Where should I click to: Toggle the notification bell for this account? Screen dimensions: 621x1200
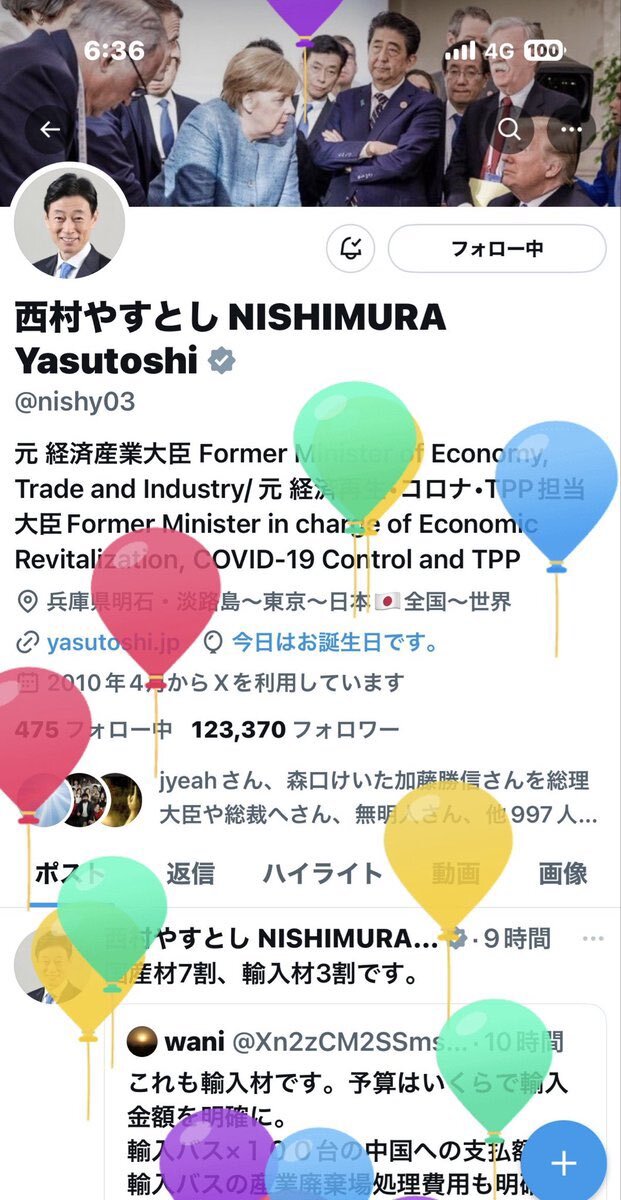coord(351,248)
